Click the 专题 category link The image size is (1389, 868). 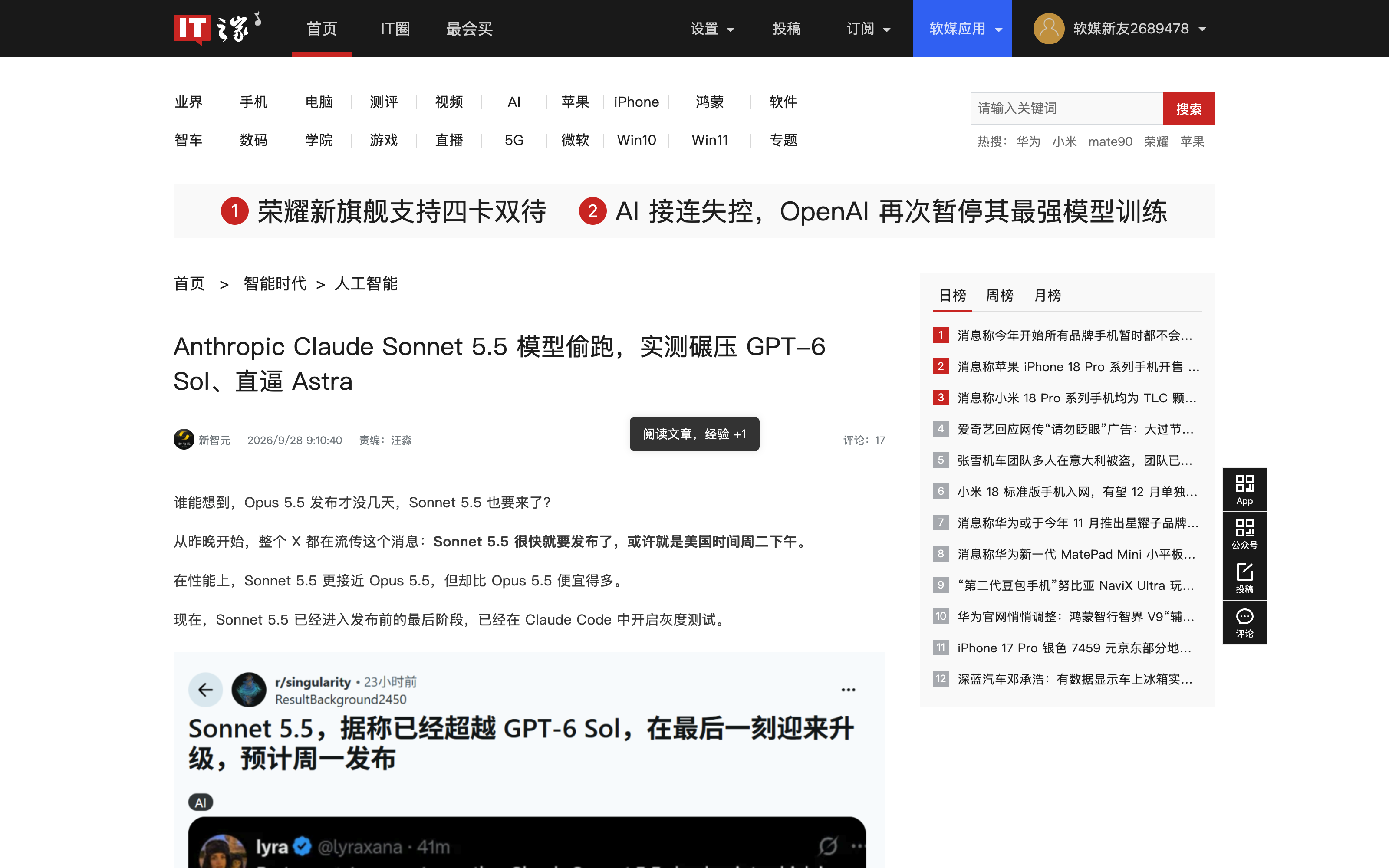(783, 140)
